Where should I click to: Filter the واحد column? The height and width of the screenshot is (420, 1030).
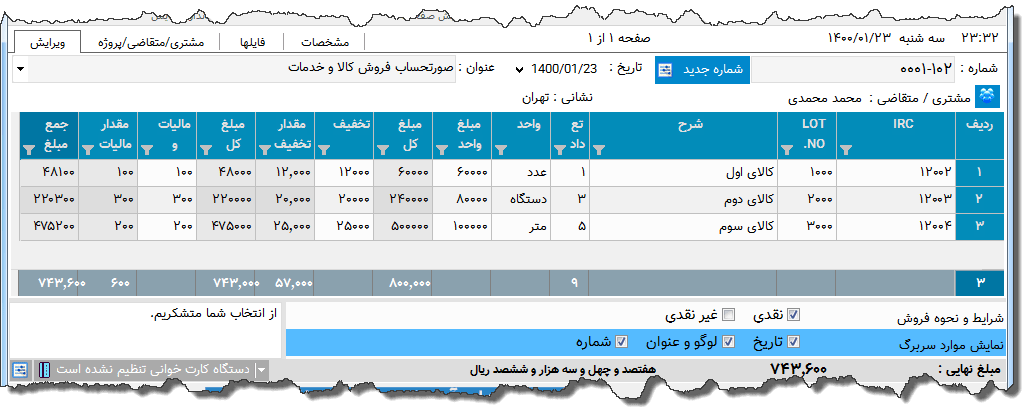[x=501, y=151]
